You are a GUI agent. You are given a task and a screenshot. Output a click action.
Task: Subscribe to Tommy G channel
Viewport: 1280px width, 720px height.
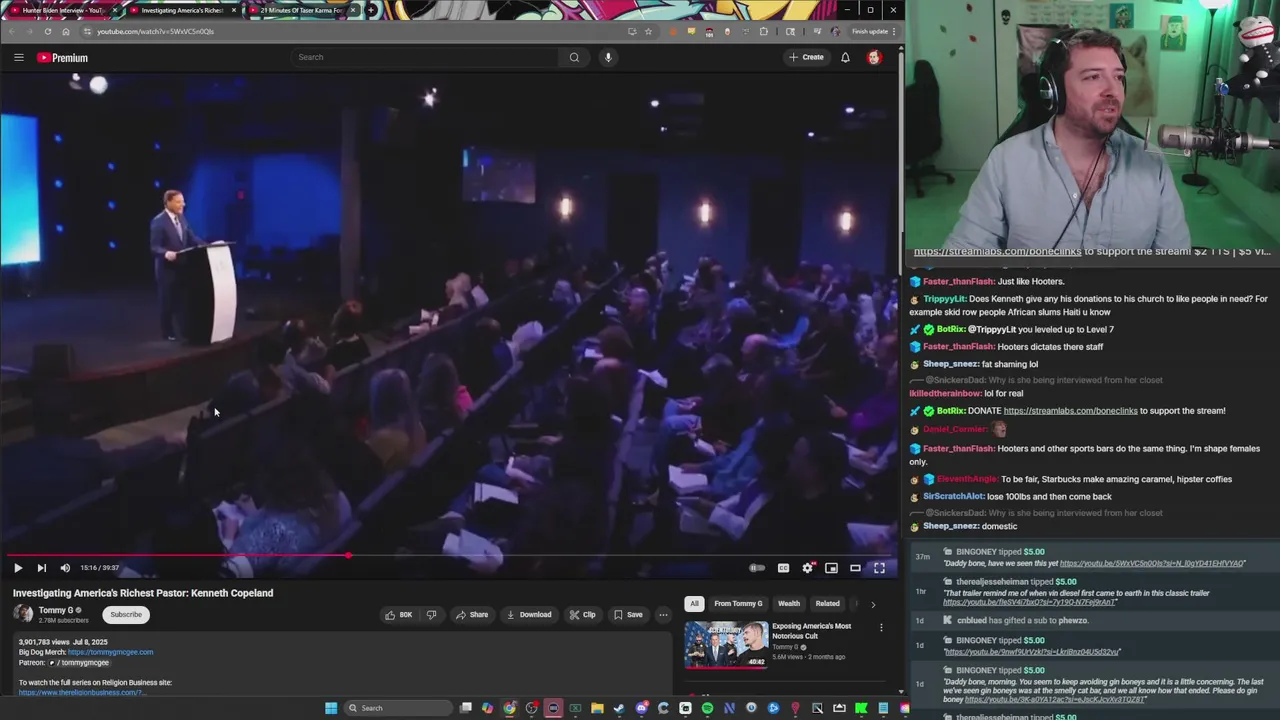click(126, 615)
